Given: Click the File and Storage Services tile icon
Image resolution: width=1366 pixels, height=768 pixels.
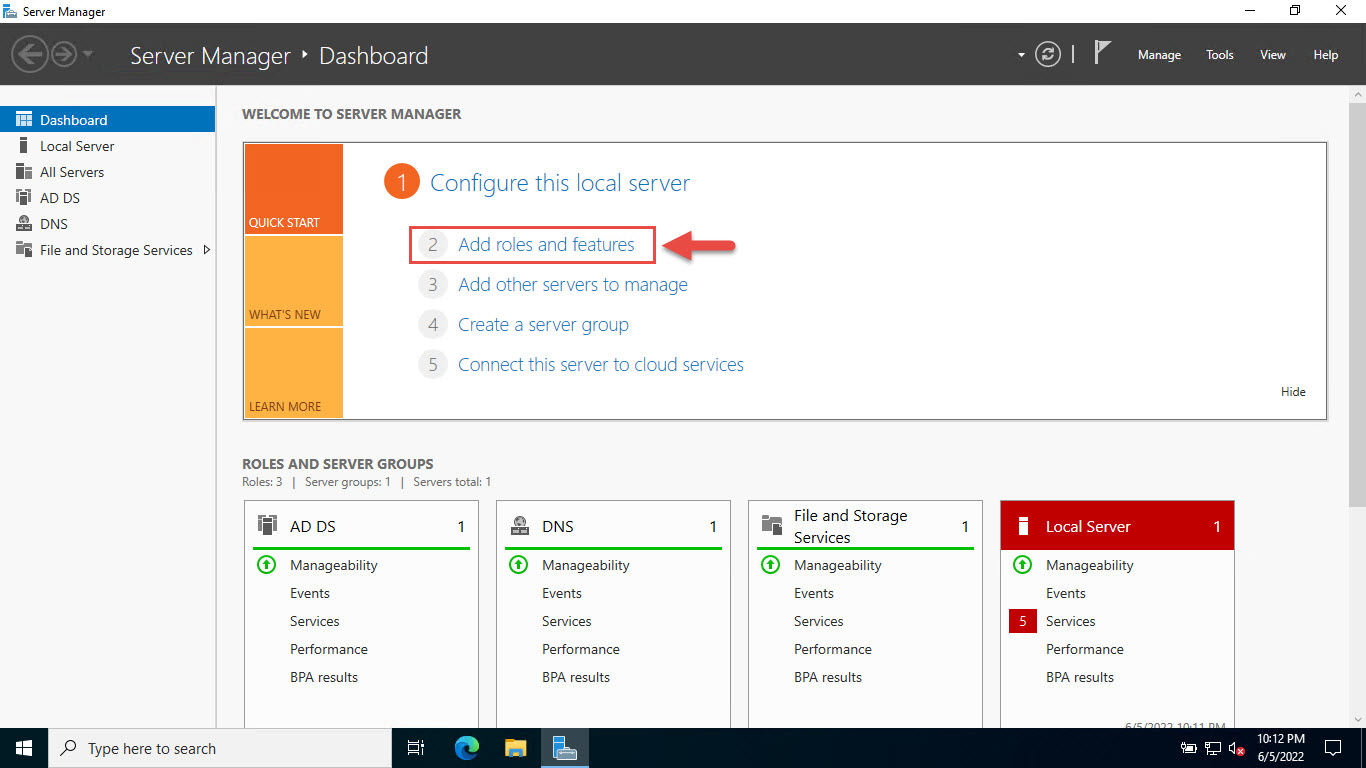Looking at the screenshot, I should (772, 525).
